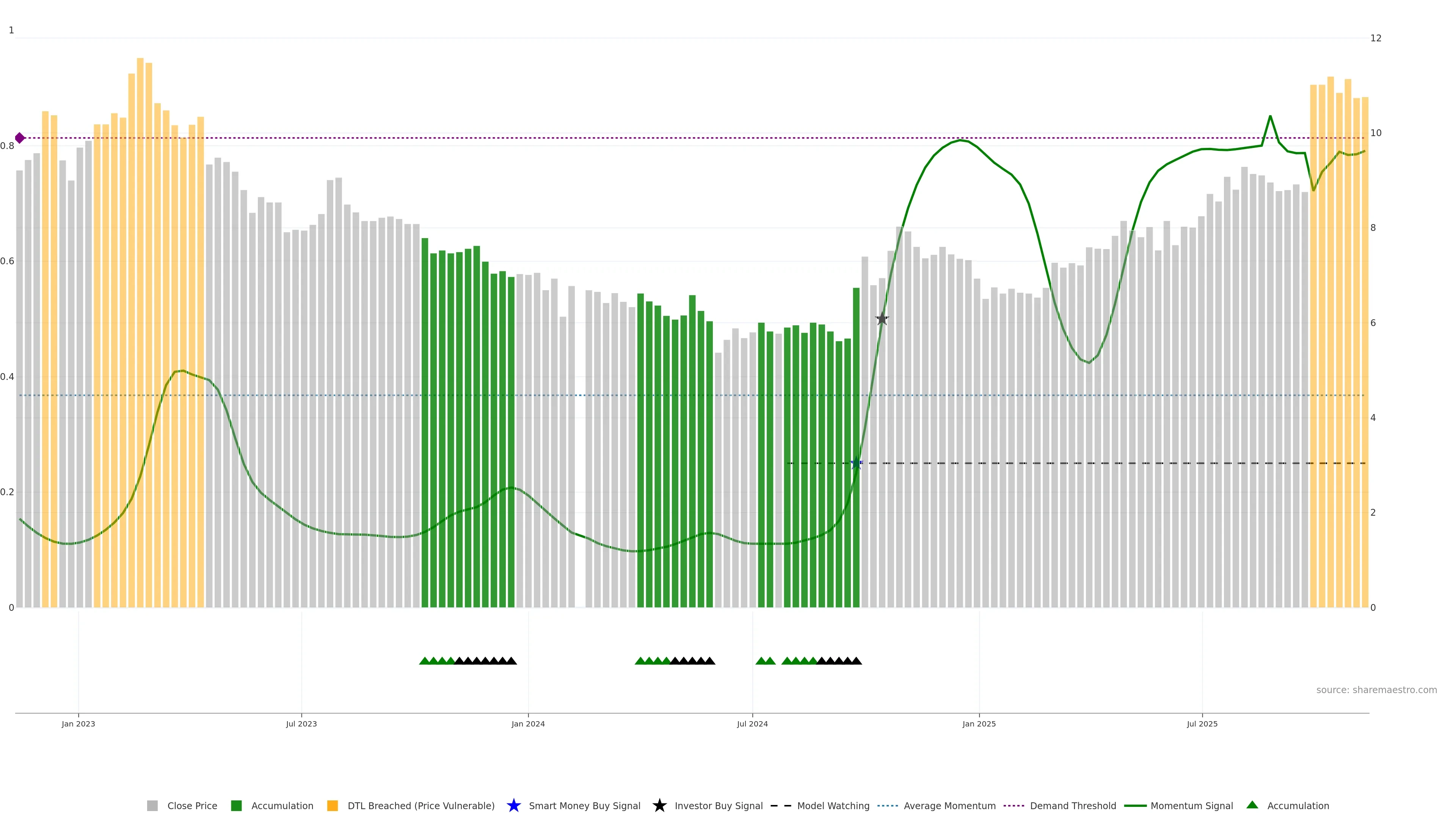Click the green Accumulation triangle in the legend

coord(1252,805)
